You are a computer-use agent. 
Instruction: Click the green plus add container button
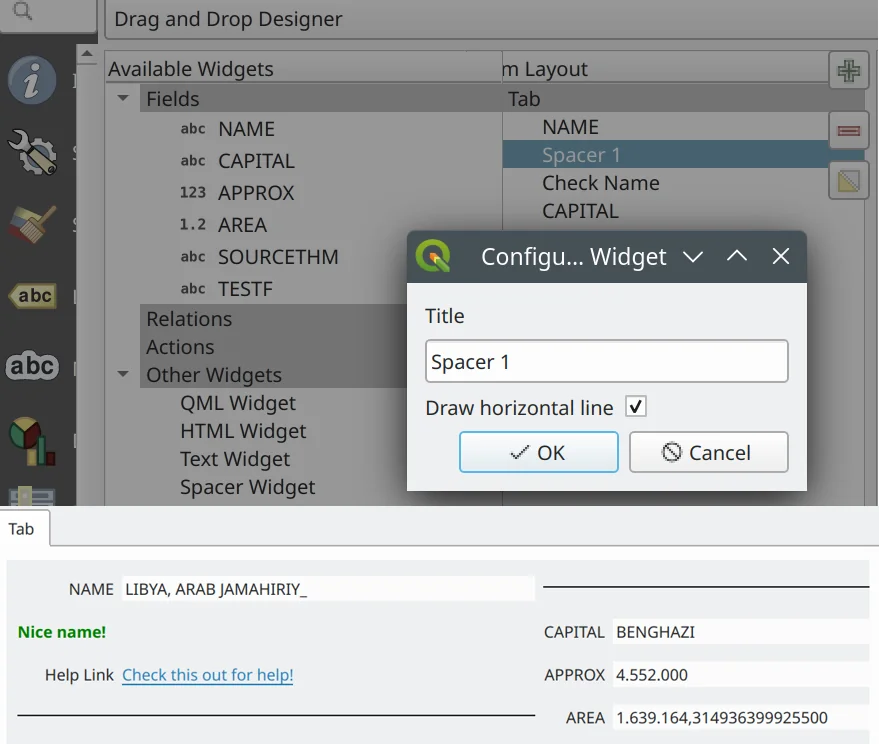point(848,71)
